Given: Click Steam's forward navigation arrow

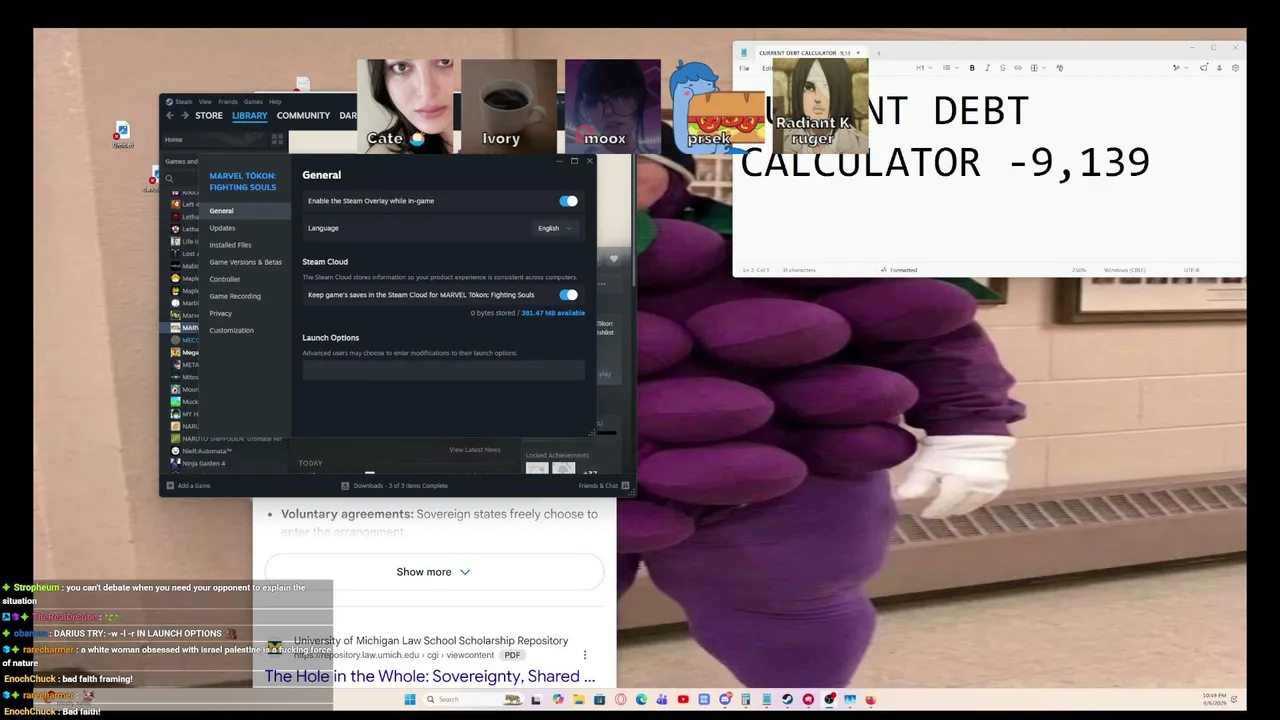Looking at the screenshot, I should click(x=184, y=116).
